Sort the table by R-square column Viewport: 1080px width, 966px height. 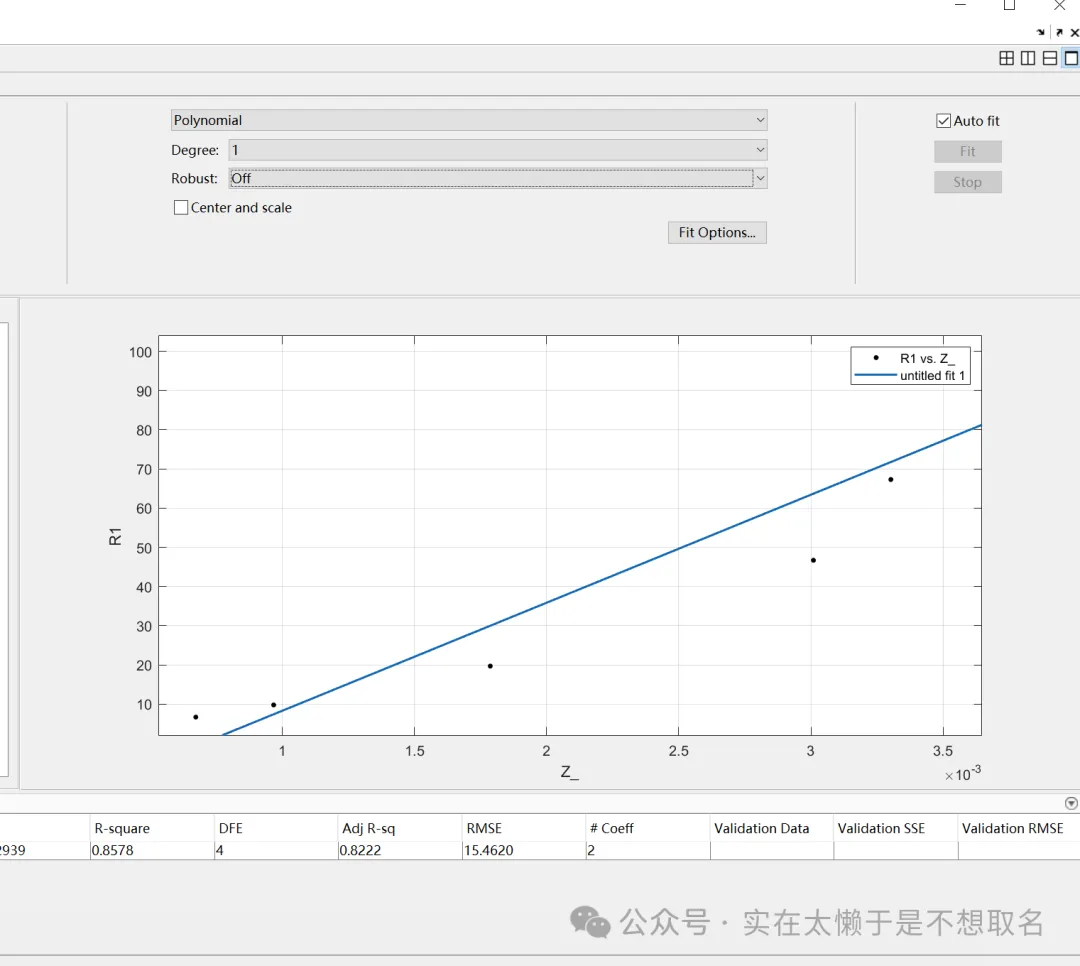(x=150, y=828)
